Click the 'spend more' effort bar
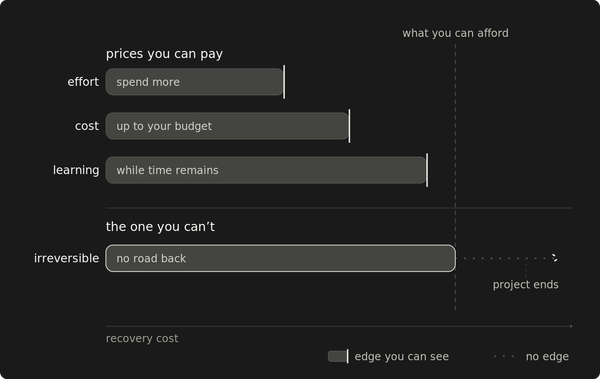 195,82
